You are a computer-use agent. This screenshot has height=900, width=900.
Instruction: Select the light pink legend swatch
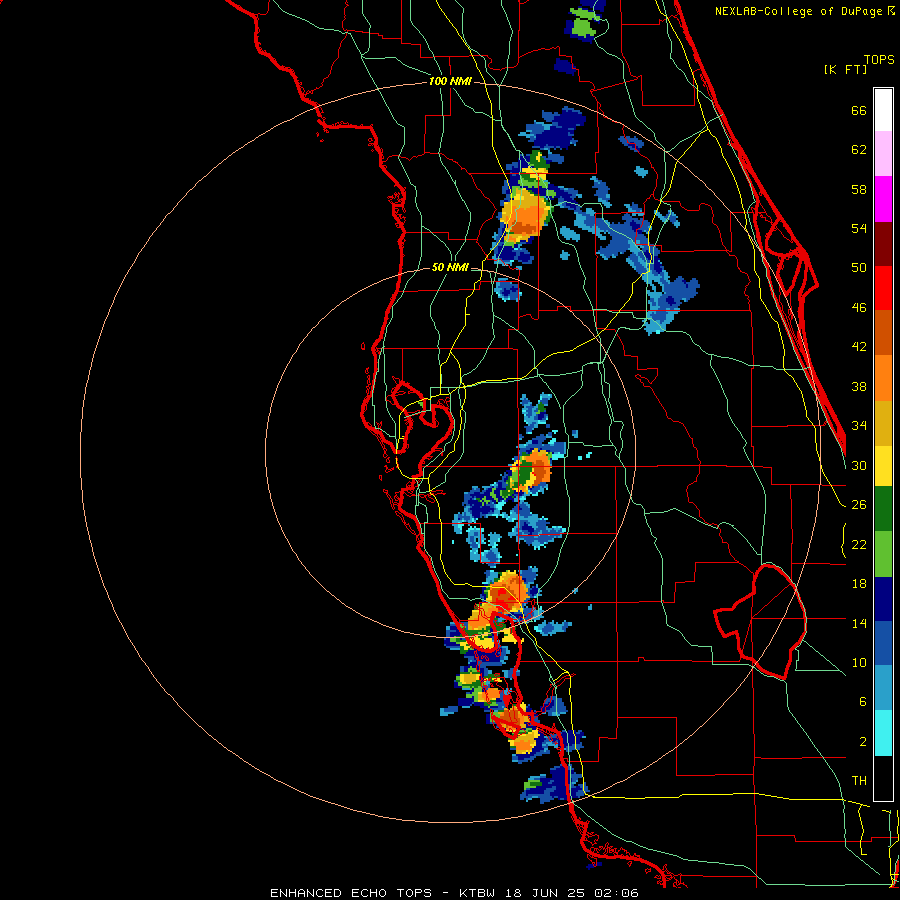[883, 153]
